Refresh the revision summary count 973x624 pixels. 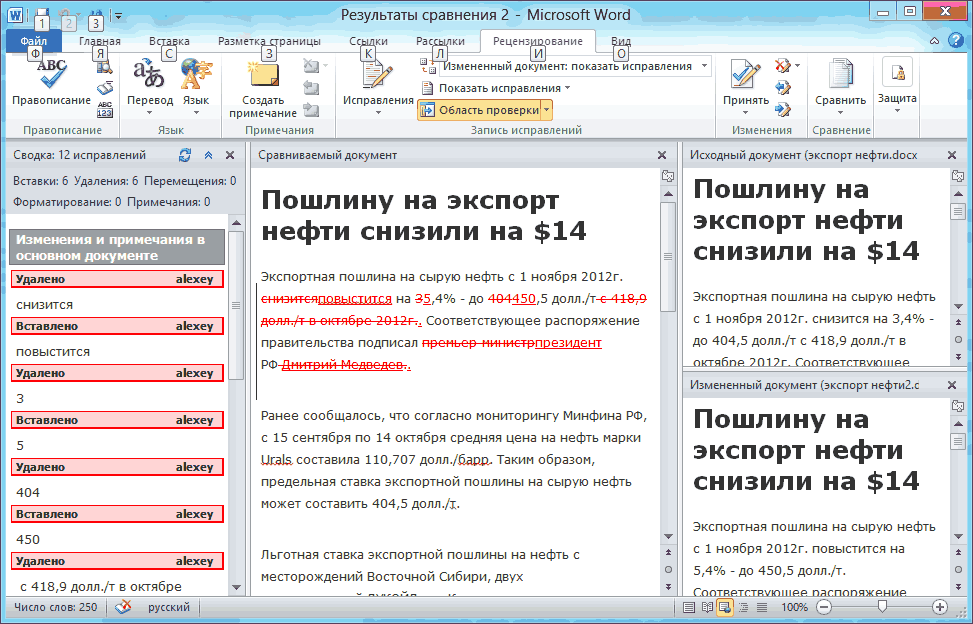click(x=185, y=155)
